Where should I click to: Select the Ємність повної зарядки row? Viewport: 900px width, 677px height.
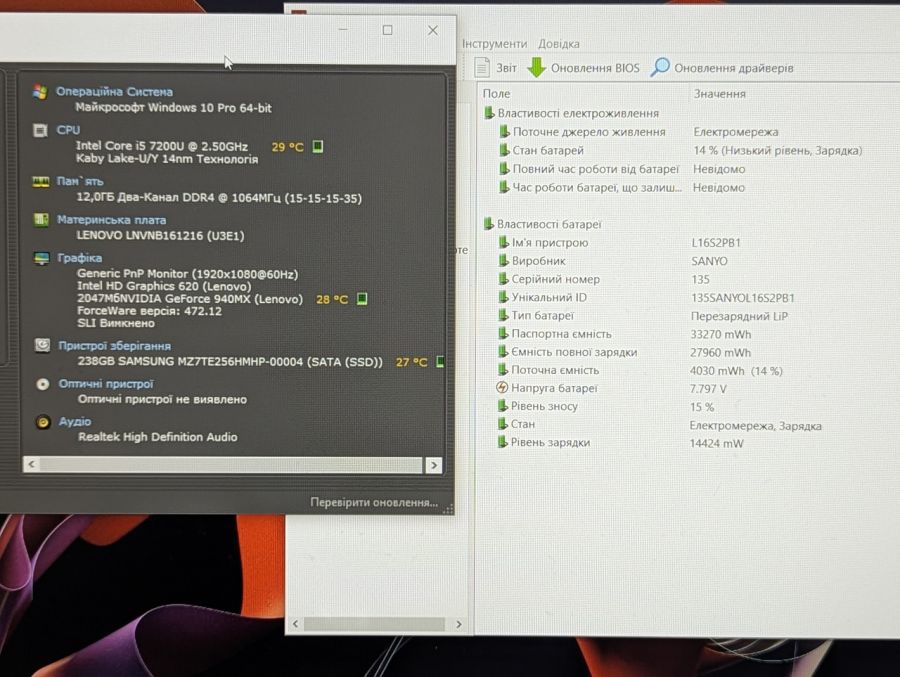pos(624,352)
